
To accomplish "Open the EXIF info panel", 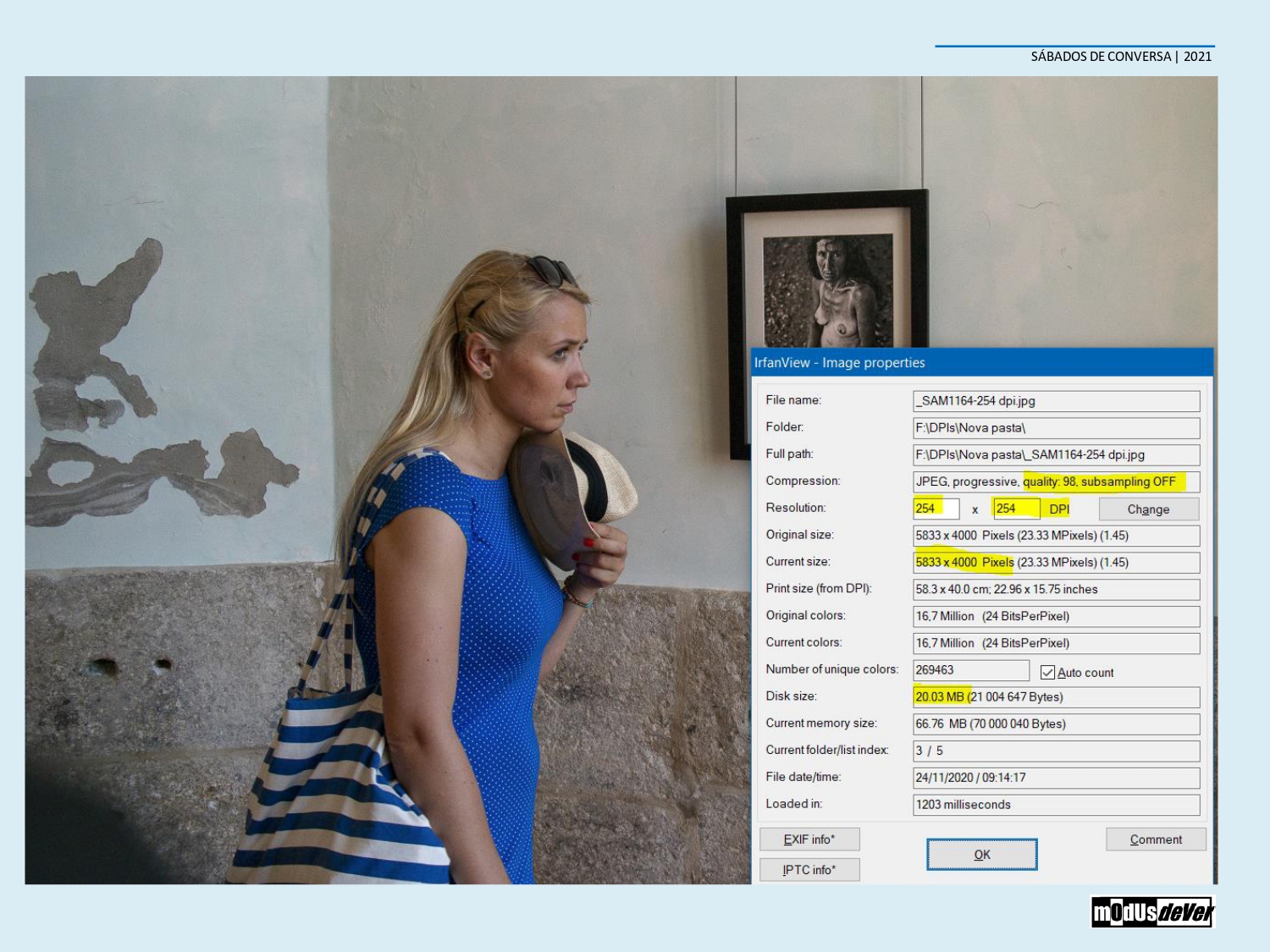I will tap(809, 839).
